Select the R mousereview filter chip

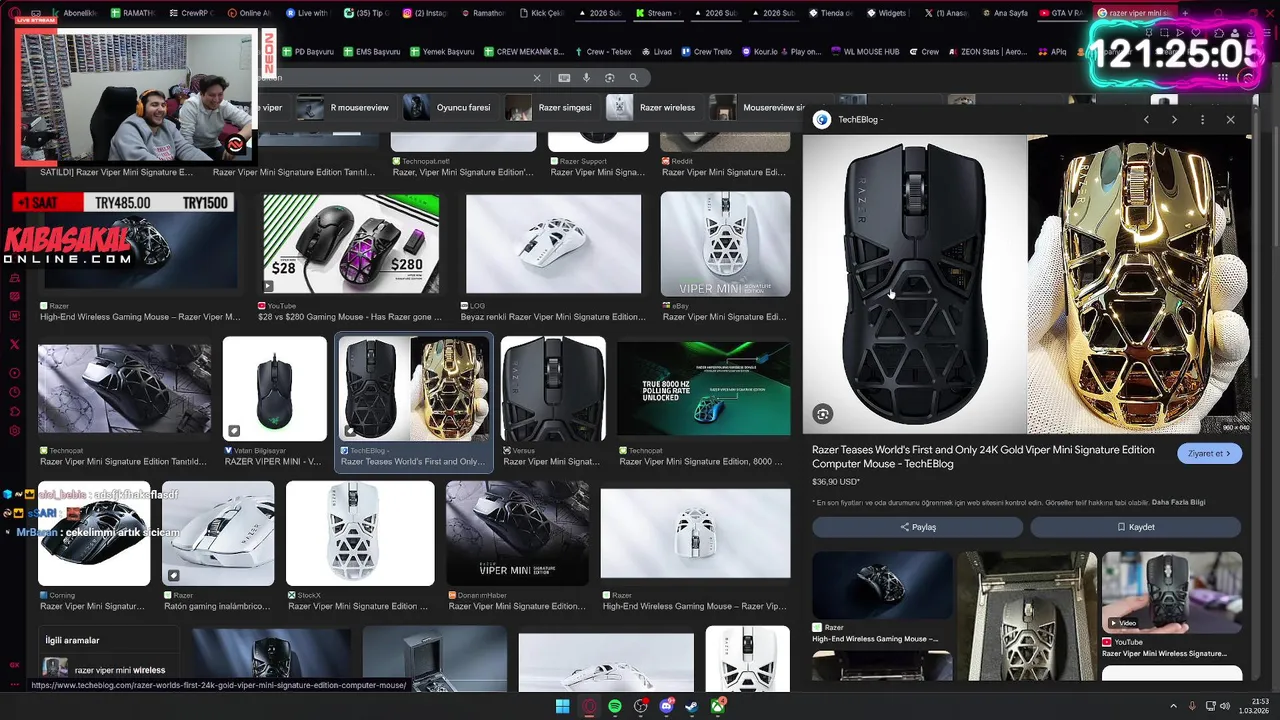pos(343,107)
